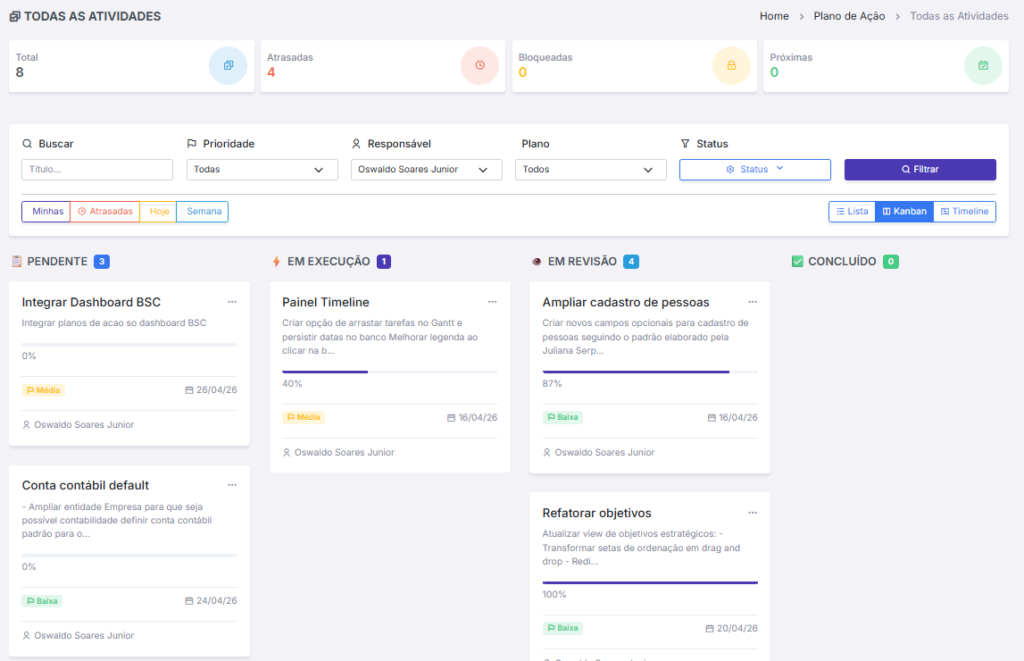The image size is (1024, 661).
Task: Switch to Lista view
Action: pos(851,211)
